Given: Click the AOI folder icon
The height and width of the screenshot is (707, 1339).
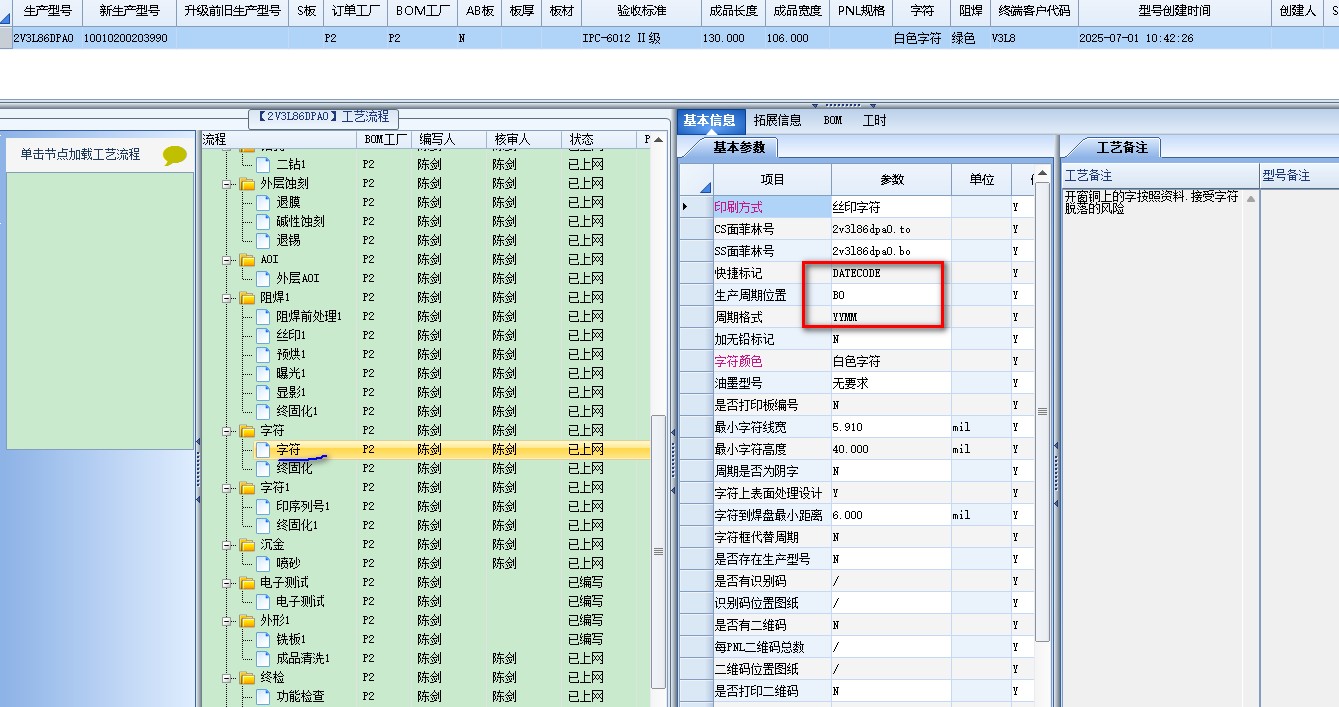Looking at the screenshot, I should pos(247,260).
